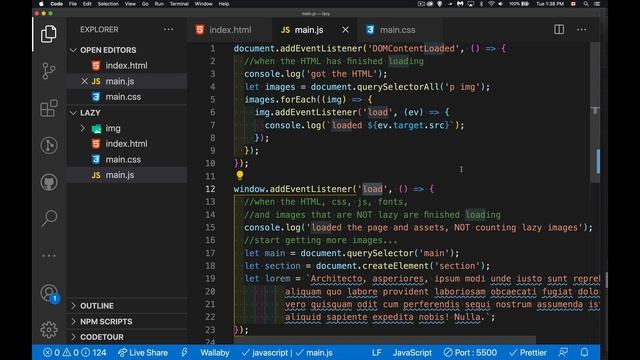Open main.css from Open Editors
This screenshot has height=360, width=640.
click(x=127, y=97)
